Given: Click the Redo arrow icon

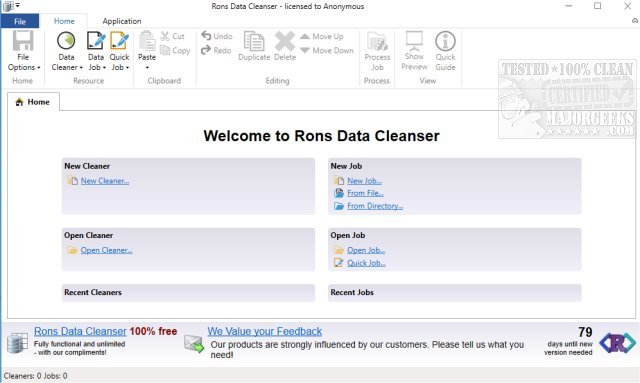Looking at the screenshot, I should tap(206, 50).
